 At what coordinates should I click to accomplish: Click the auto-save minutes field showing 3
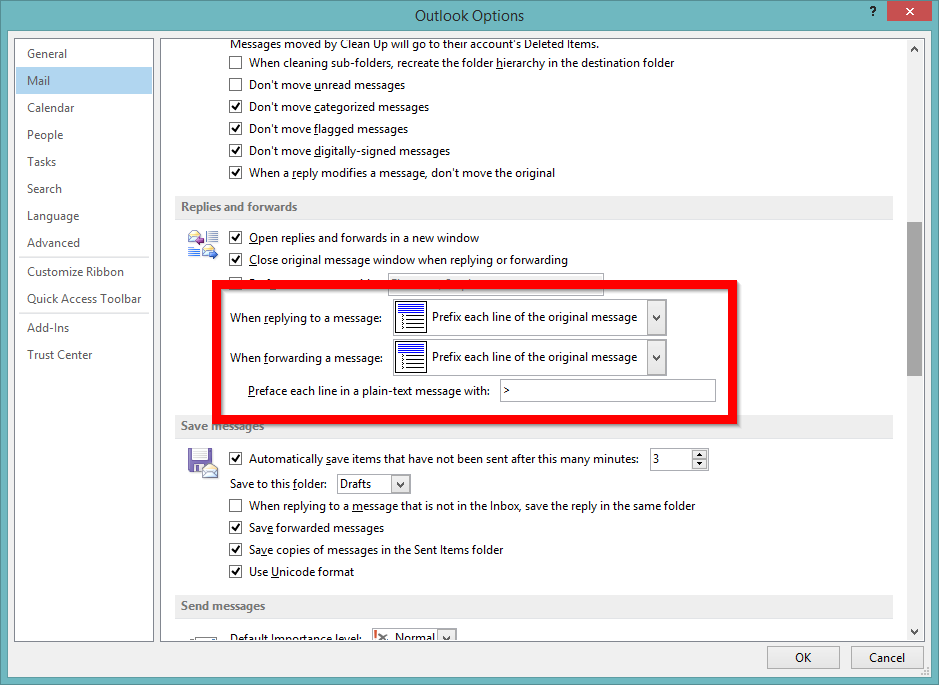pos(671,459)
